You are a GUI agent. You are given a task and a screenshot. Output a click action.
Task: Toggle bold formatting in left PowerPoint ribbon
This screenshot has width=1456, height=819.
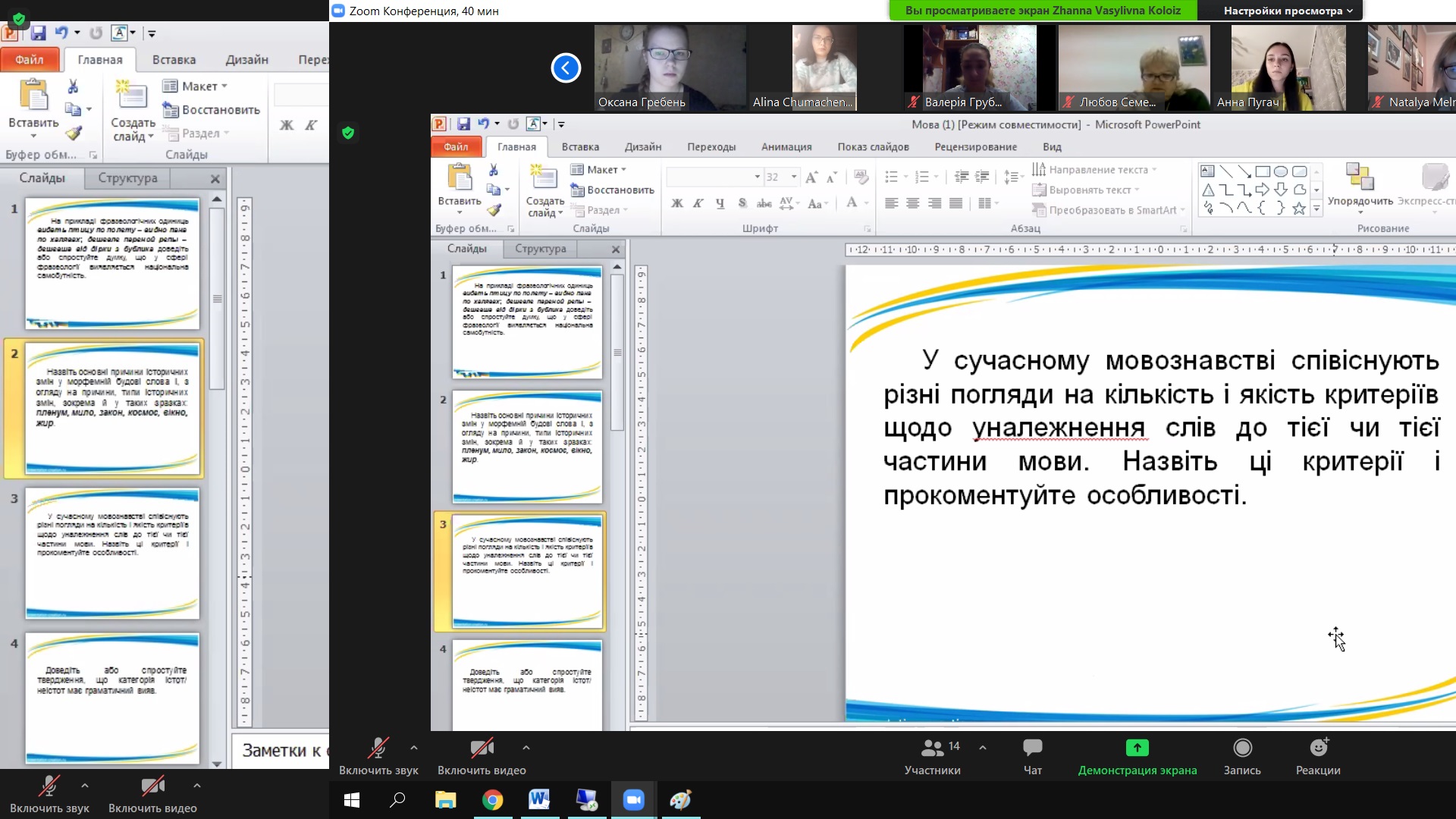[x=287, y=125]
